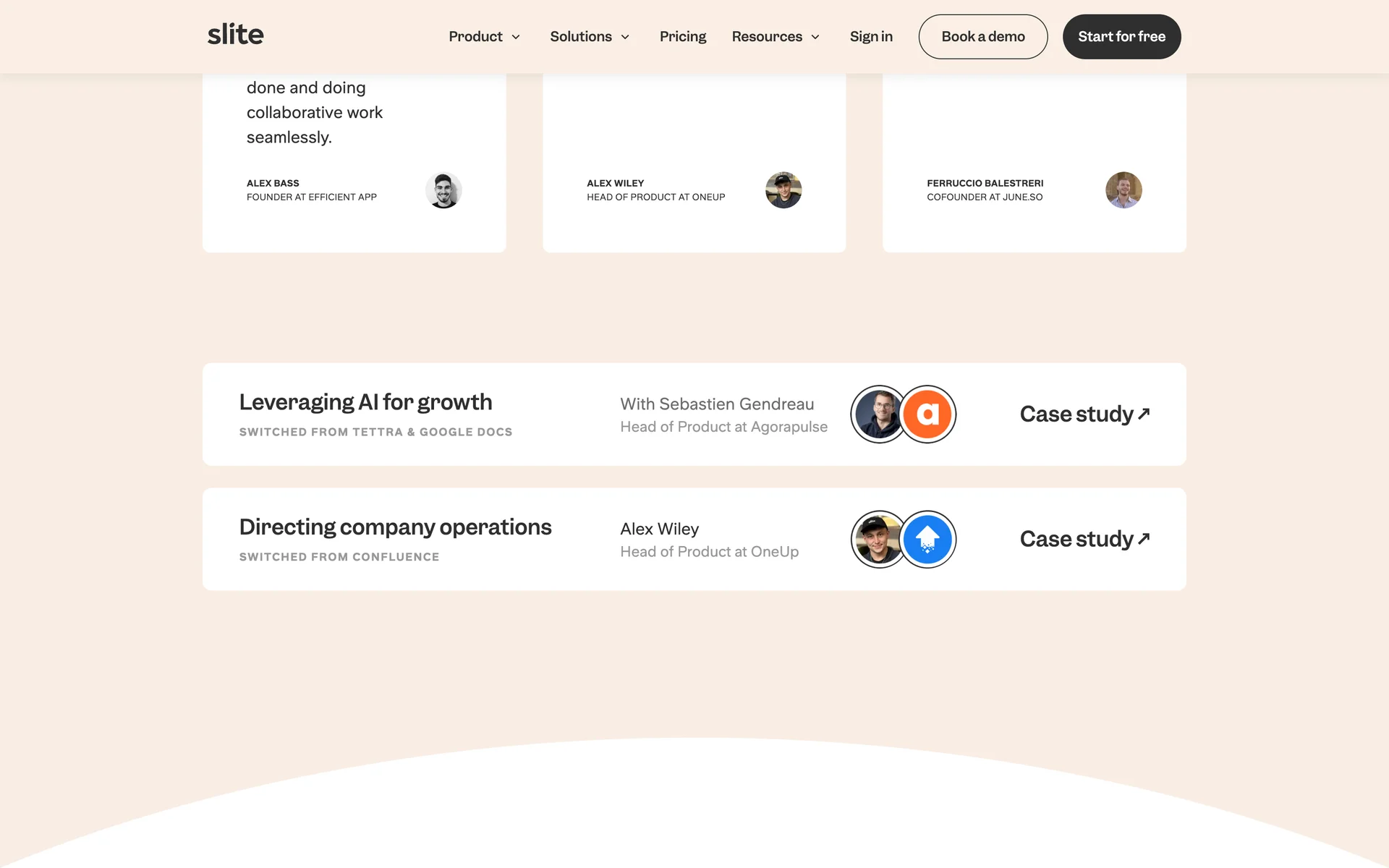Select Sign in from navigation

(871, 37)
